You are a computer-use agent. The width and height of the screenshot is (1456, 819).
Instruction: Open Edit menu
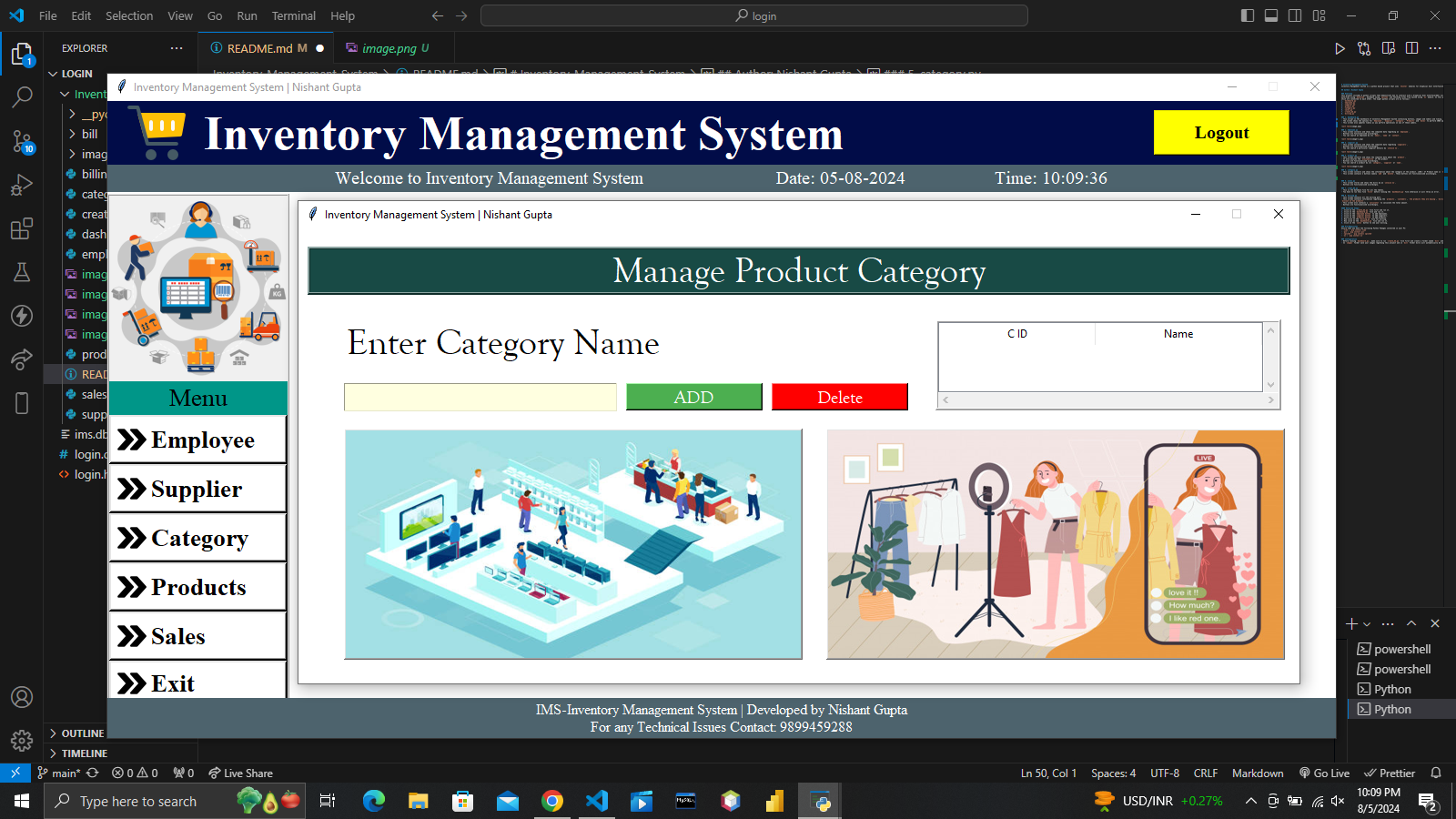pos(81,15)
